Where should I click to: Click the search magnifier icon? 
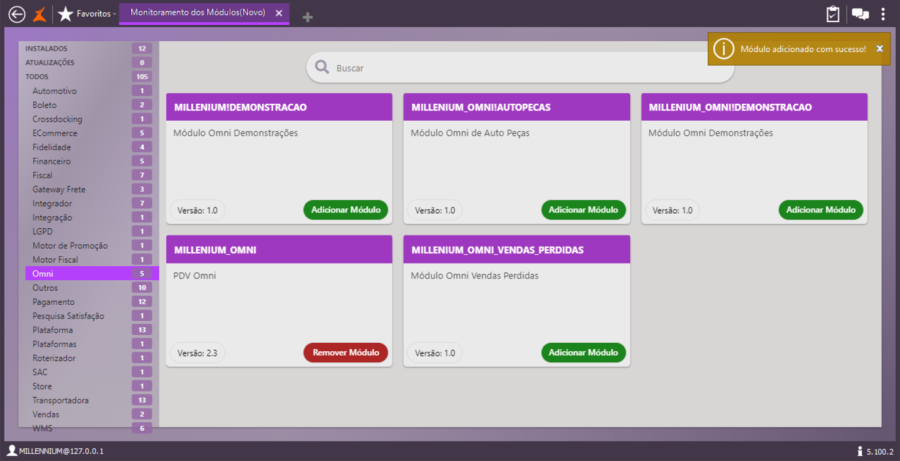coord(322,68)
